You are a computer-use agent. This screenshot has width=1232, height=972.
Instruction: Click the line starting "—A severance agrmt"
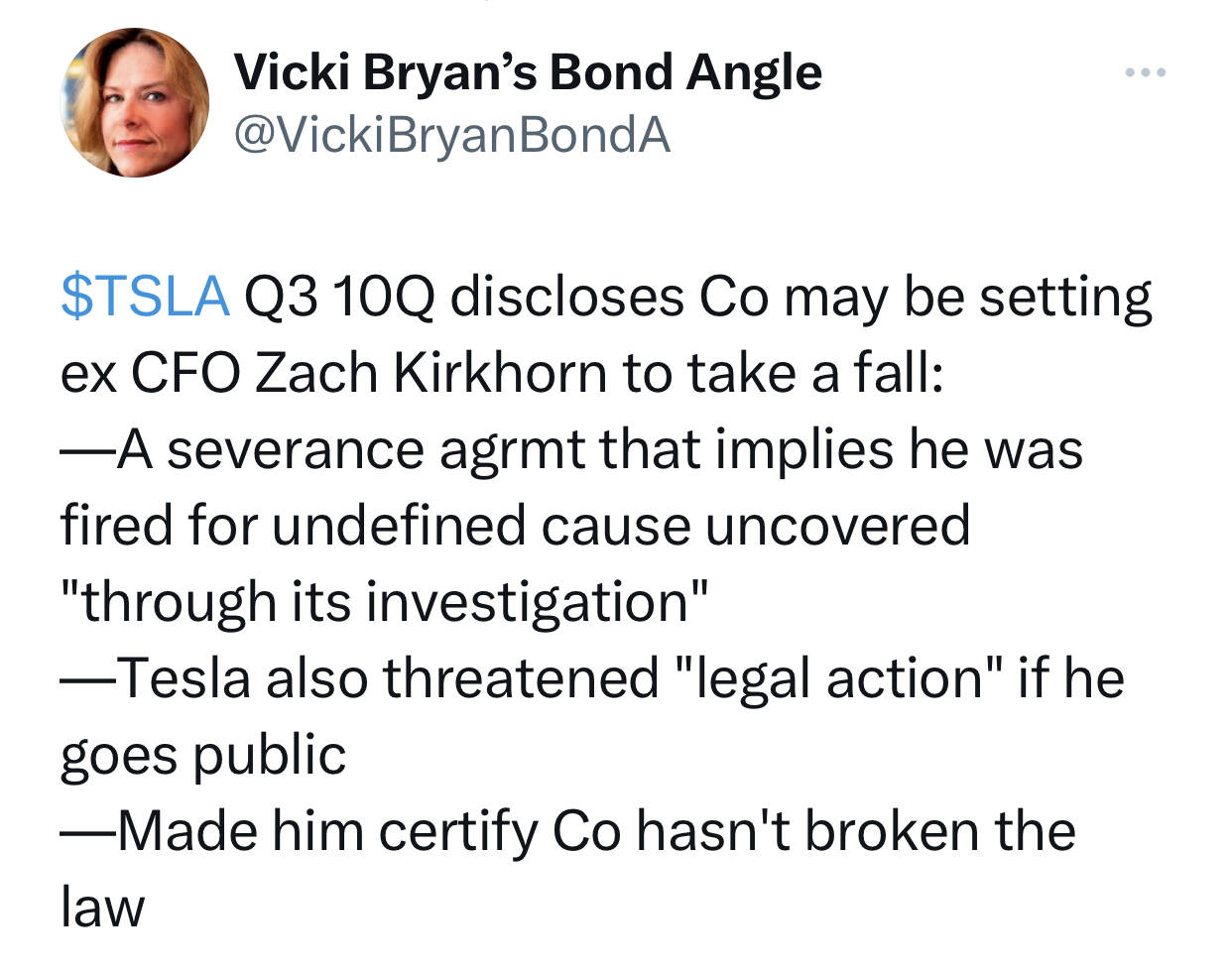tap(571, 449)
